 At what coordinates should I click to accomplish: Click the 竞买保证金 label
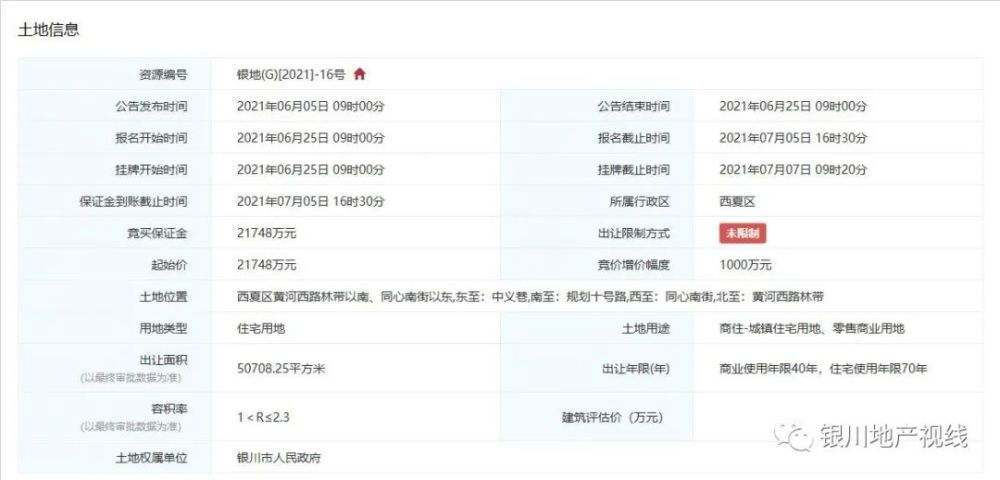(158, 233)
